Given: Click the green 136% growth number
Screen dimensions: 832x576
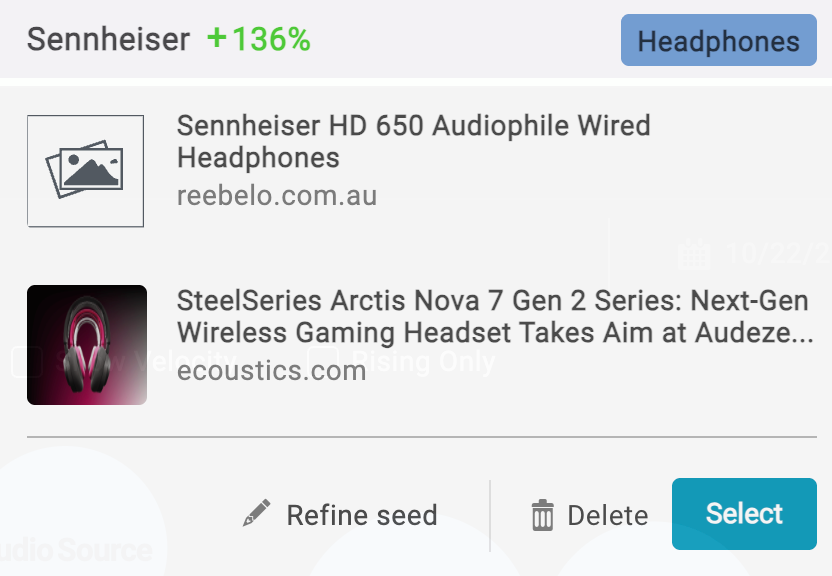Looking at the screenshot, I should (271, 39).
